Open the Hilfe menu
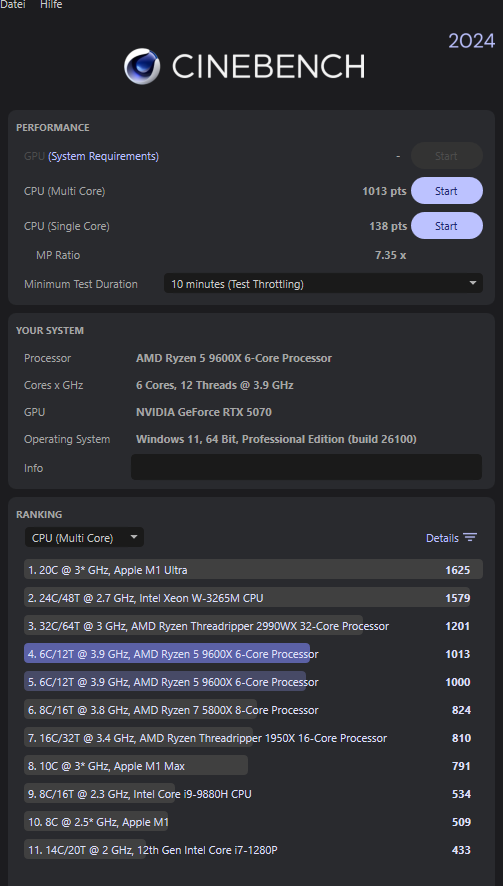 point(51,5)
